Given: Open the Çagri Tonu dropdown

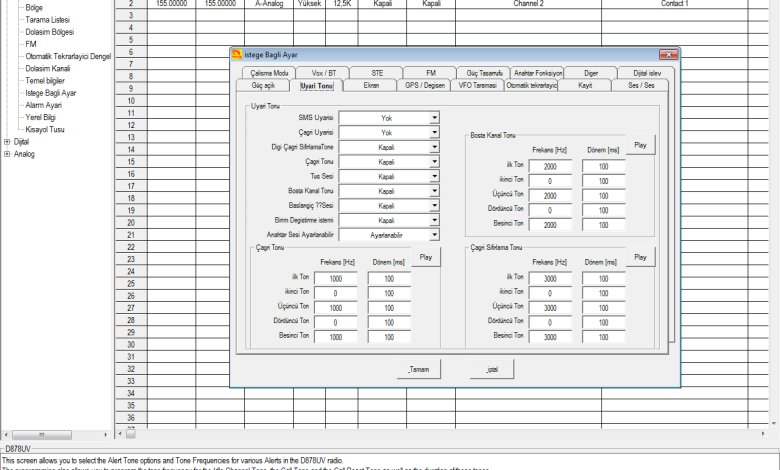Looking at the screenshot, I should click(434, 162).
